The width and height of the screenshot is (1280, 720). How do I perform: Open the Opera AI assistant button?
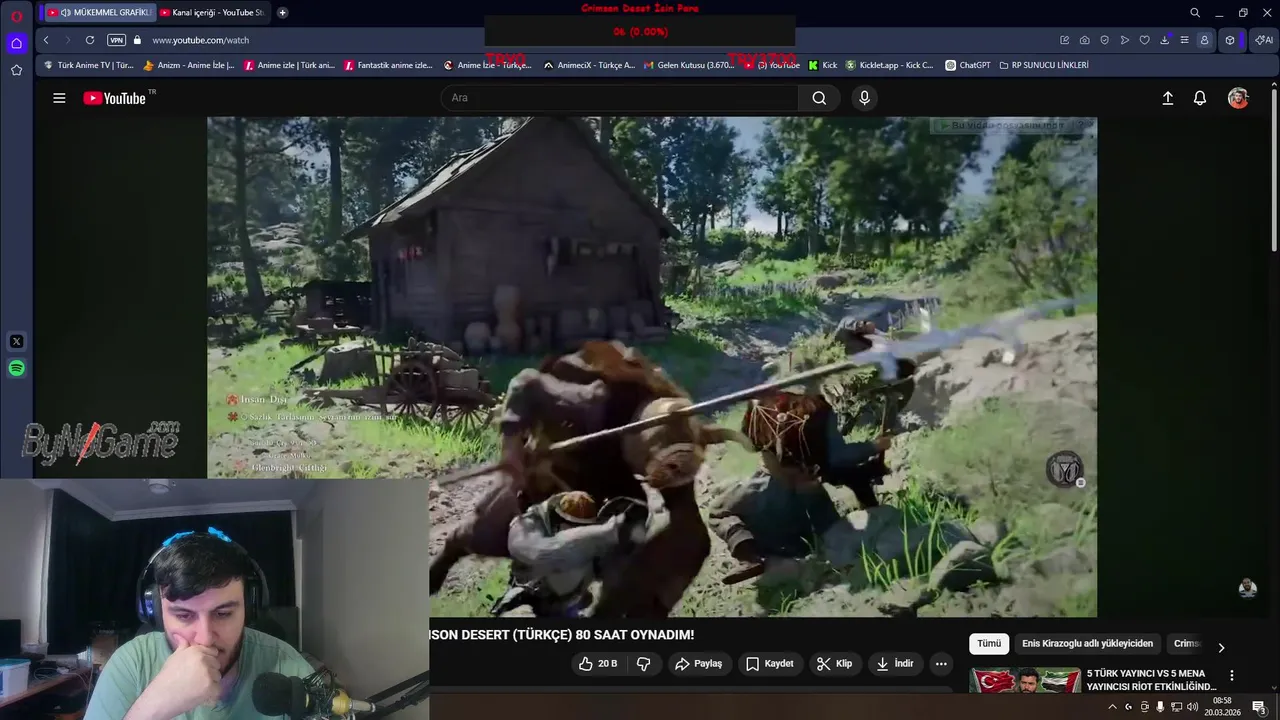click(x=1263, y=40)
